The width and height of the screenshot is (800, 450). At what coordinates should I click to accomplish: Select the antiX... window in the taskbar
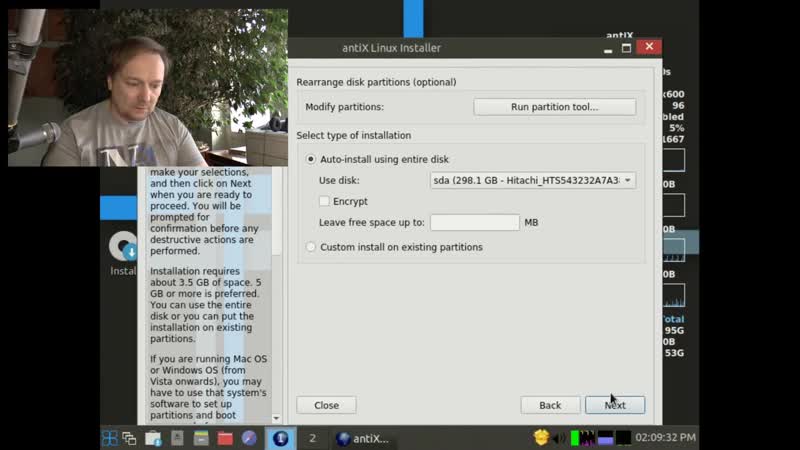pos(363,438)
